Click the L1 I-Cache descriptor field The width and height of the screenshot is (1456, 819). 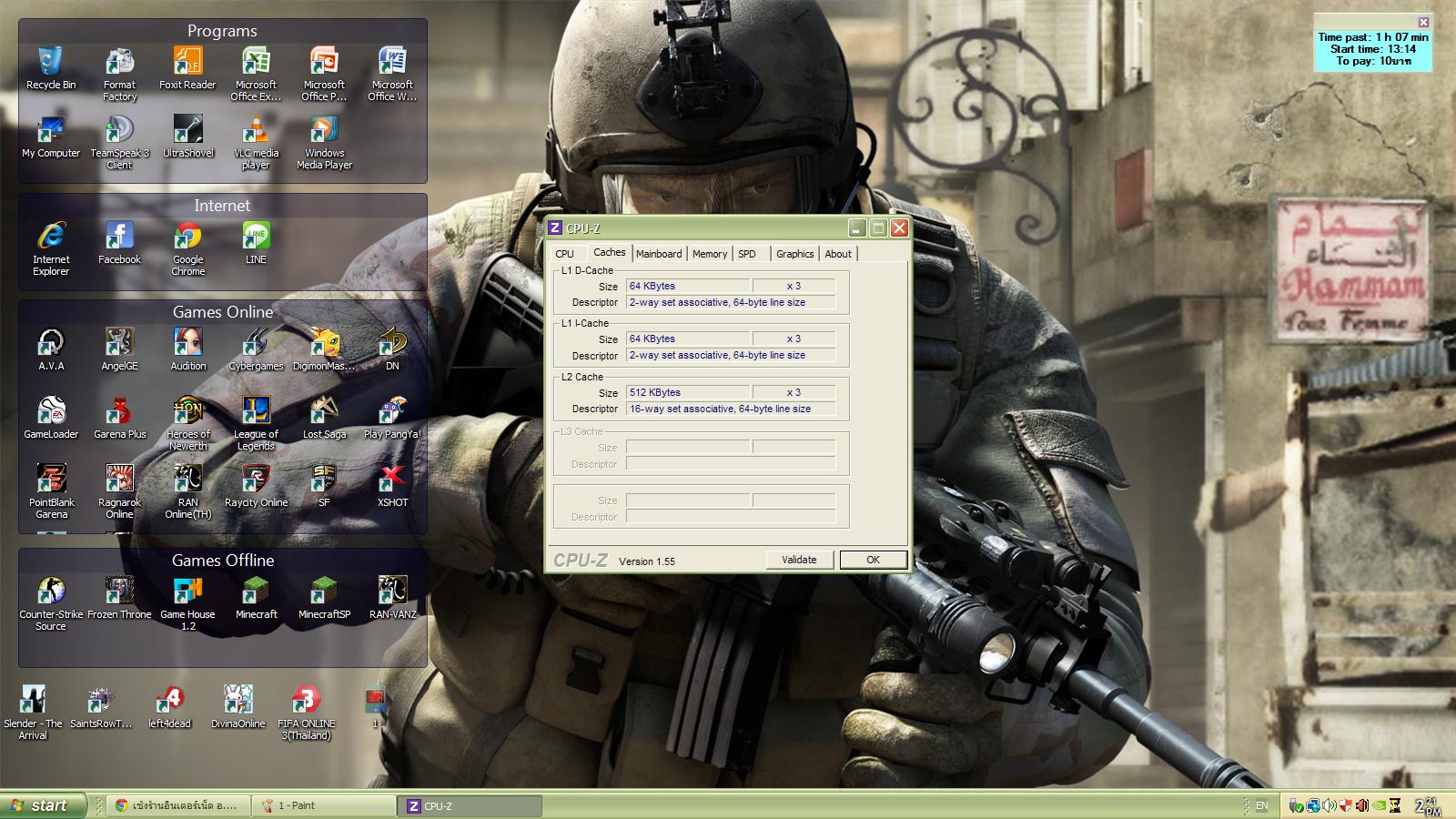(731, 355)
